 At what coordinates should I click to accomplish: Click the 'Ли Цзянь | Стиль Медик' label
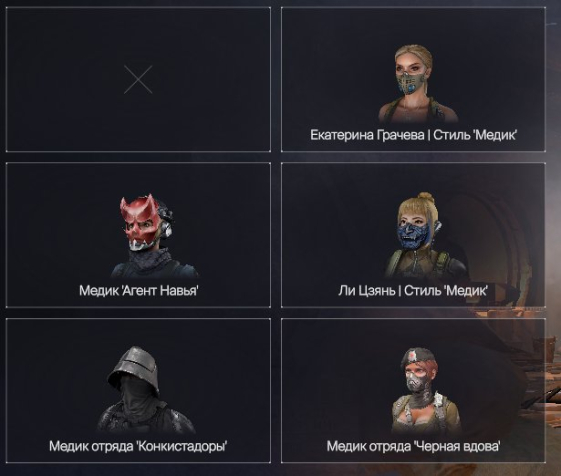413,291
